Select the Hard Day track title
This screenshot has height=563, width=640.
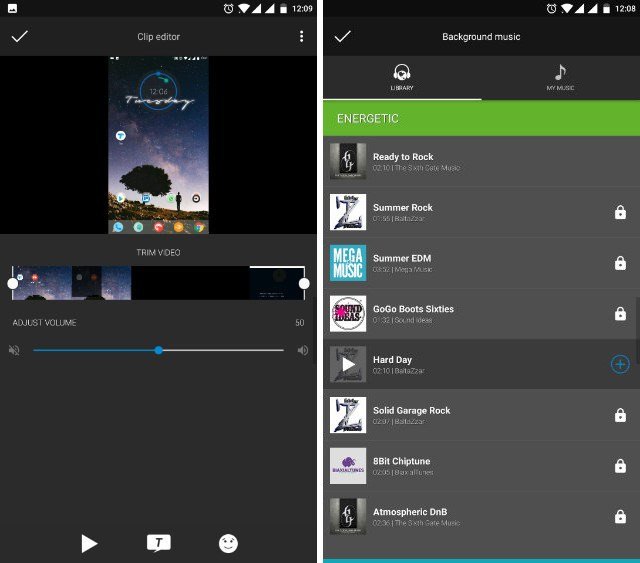click(392, 360)
